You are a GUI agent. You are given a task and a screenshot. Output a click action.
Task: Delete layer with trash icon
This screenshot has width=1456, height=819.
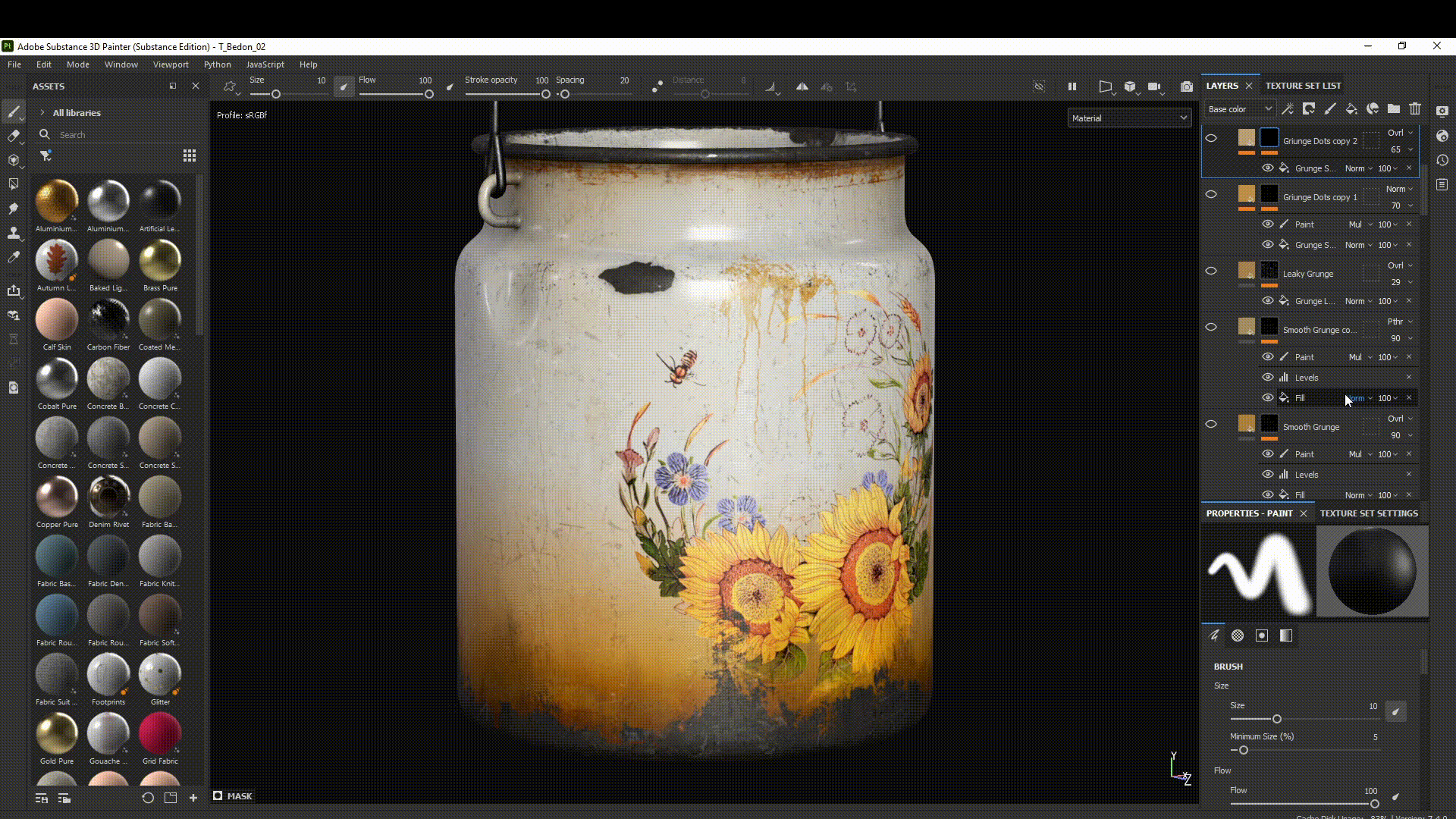[1415, 109]
